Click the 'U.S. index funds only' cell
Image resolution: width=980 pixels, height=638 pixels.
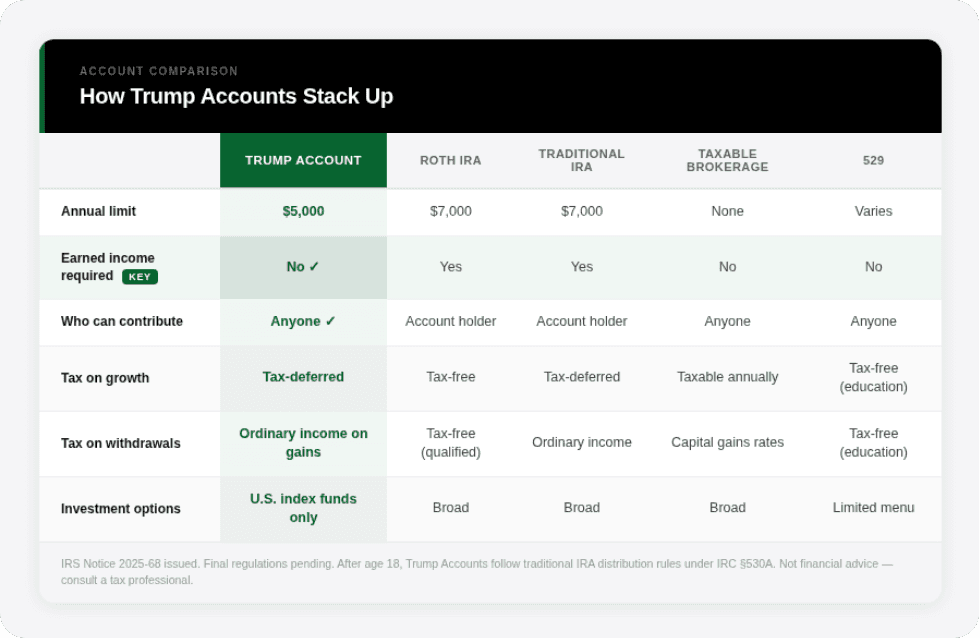(x=303, y=508)
